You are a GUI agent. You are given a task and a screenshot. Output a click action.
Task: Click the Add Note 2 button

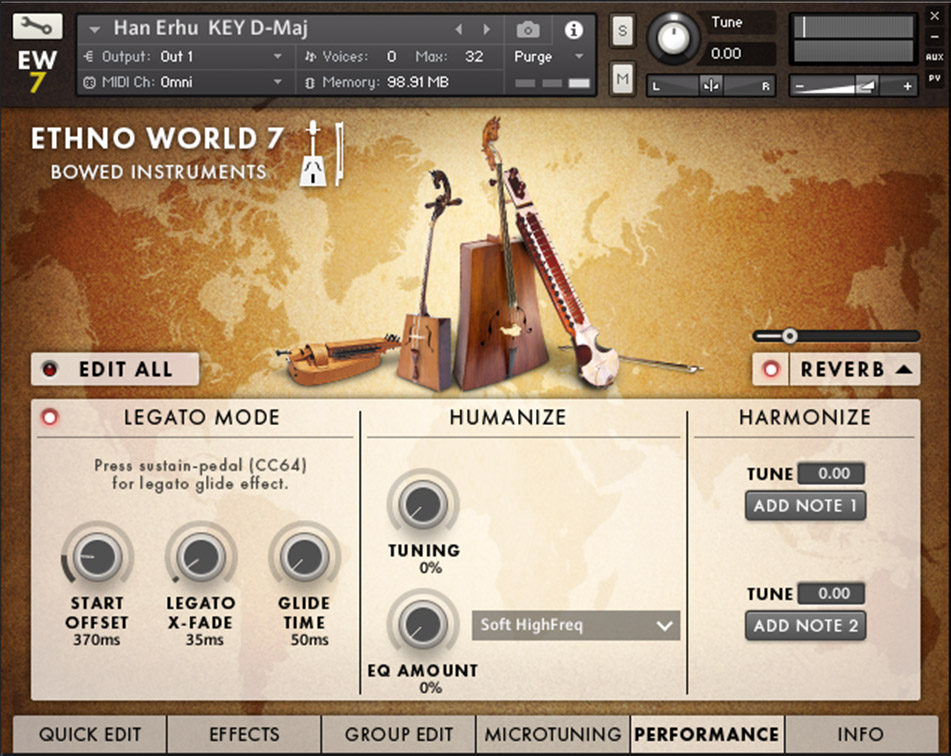[x=805, y=626]
